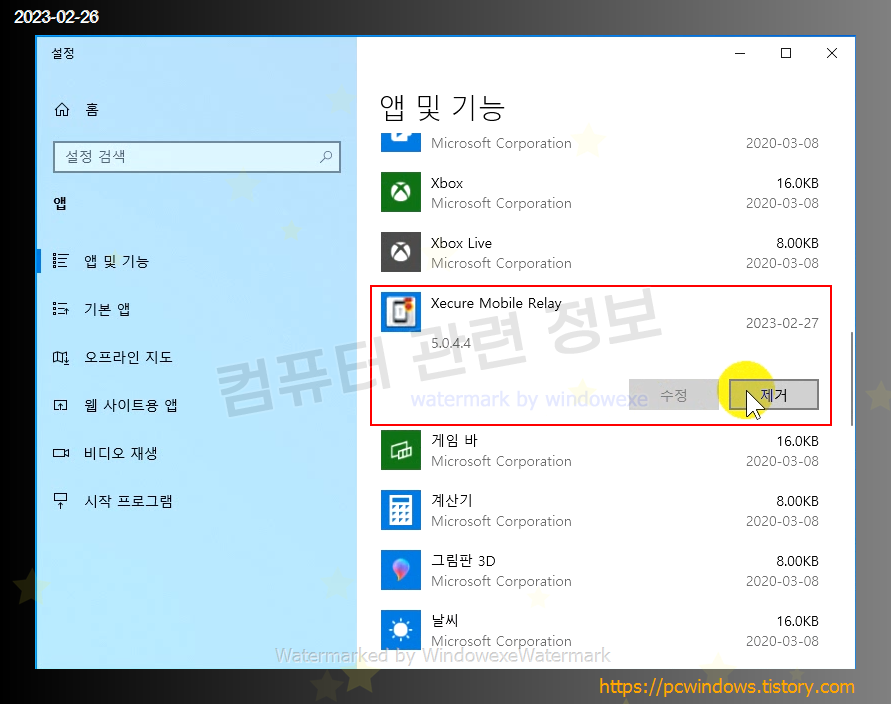This screenshot has height=704, width=891.
Task: Click the disabled 수정 button
Action: point(673,394)
